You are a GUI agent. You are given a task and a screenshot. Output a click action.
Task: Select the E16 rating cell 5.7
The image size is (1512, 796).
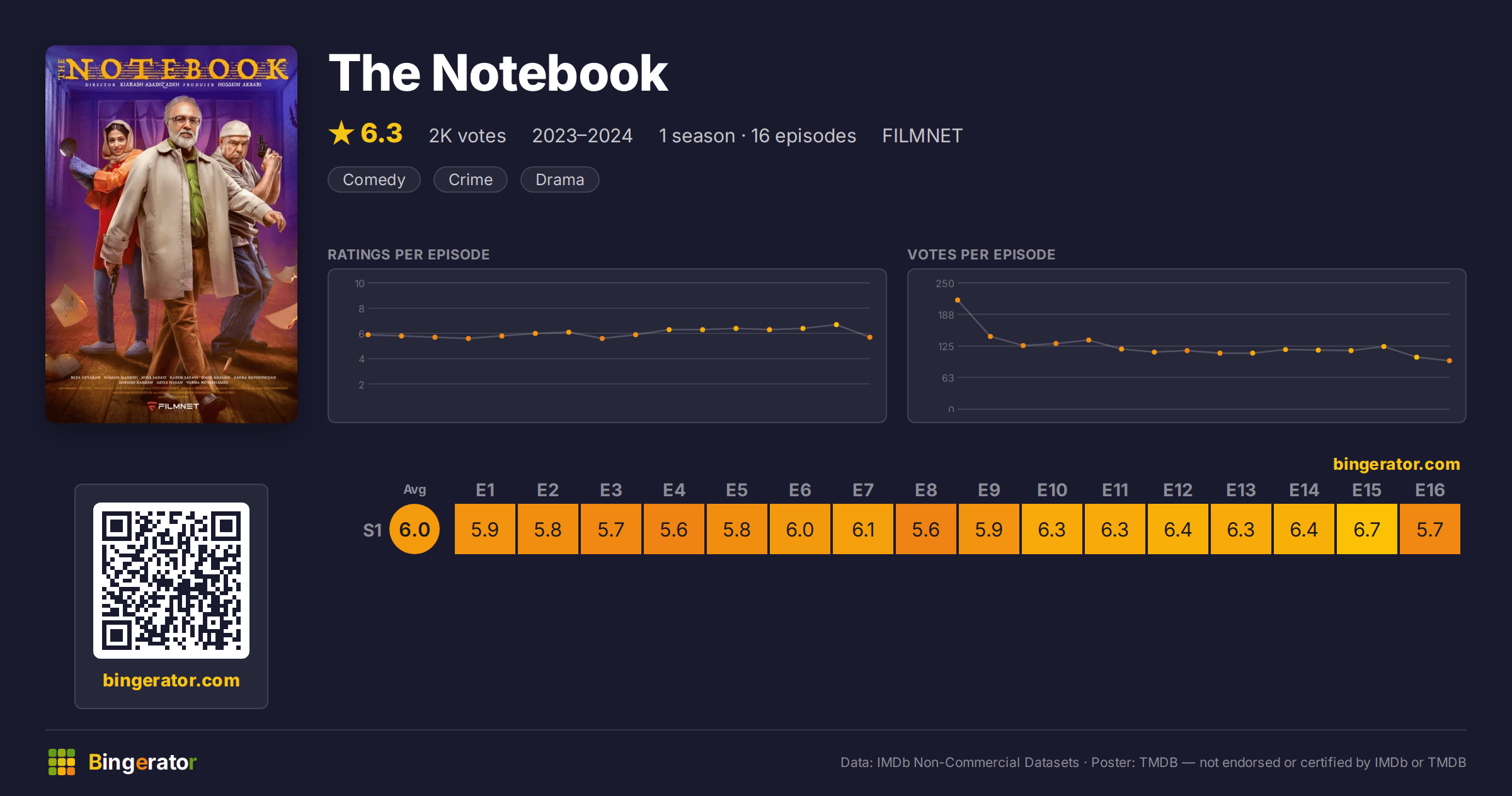[1430, 529]
